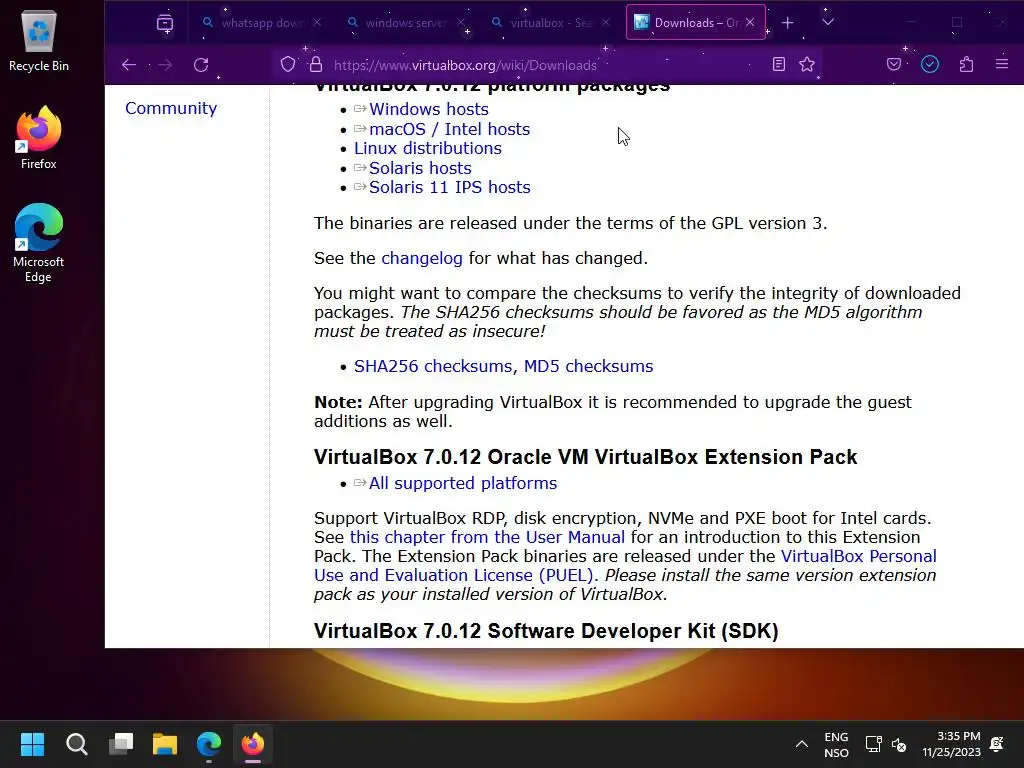Bookmark this page with the star
Viewport: 1024px width, 768px height.
pyautogui.click(x=807, y=64)
